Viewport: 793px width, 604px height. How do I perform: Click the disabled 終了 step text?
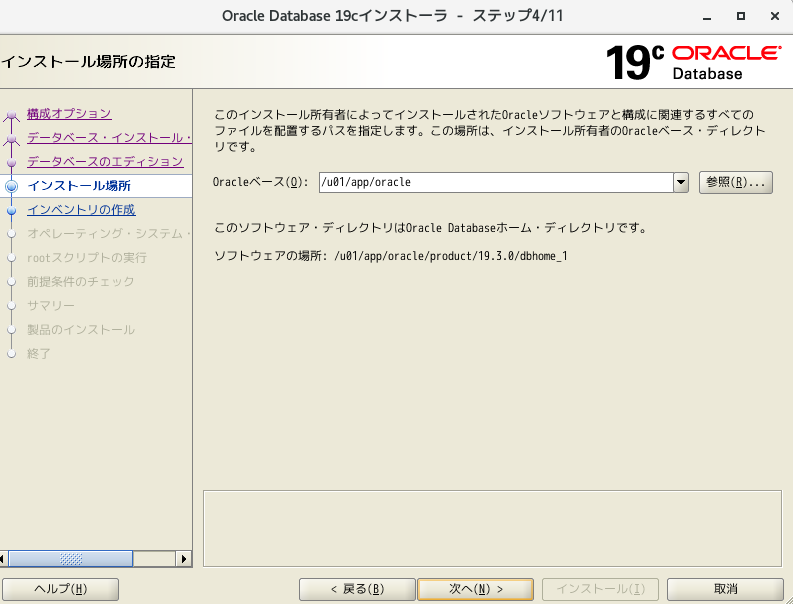click(x=38, y=354)
